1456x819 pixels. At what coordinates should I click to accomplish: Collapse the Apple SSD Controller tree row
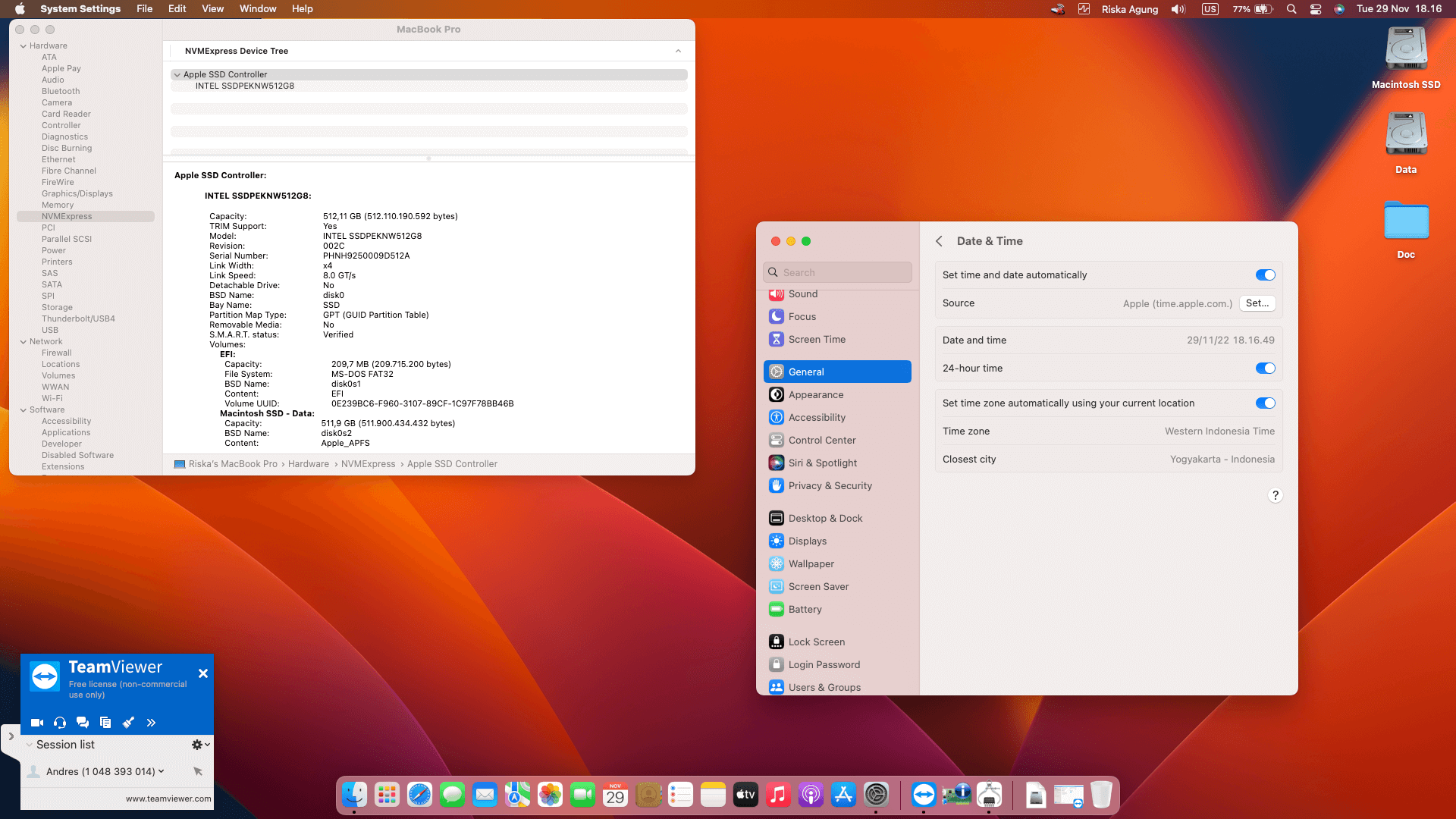coord(177,75)
